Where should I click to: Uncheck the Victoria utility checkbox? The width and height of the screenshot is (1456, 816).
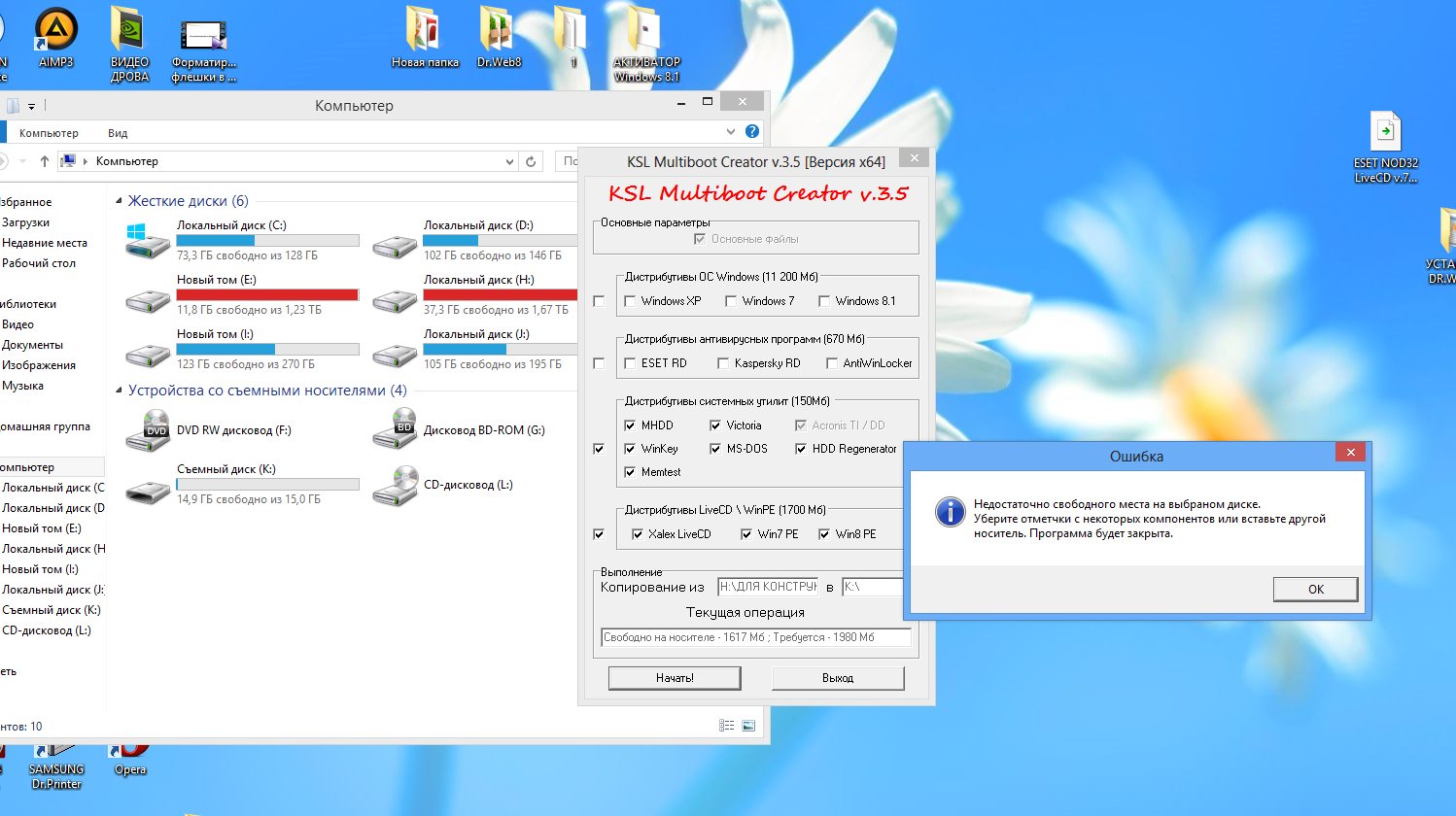click(715, 425)
